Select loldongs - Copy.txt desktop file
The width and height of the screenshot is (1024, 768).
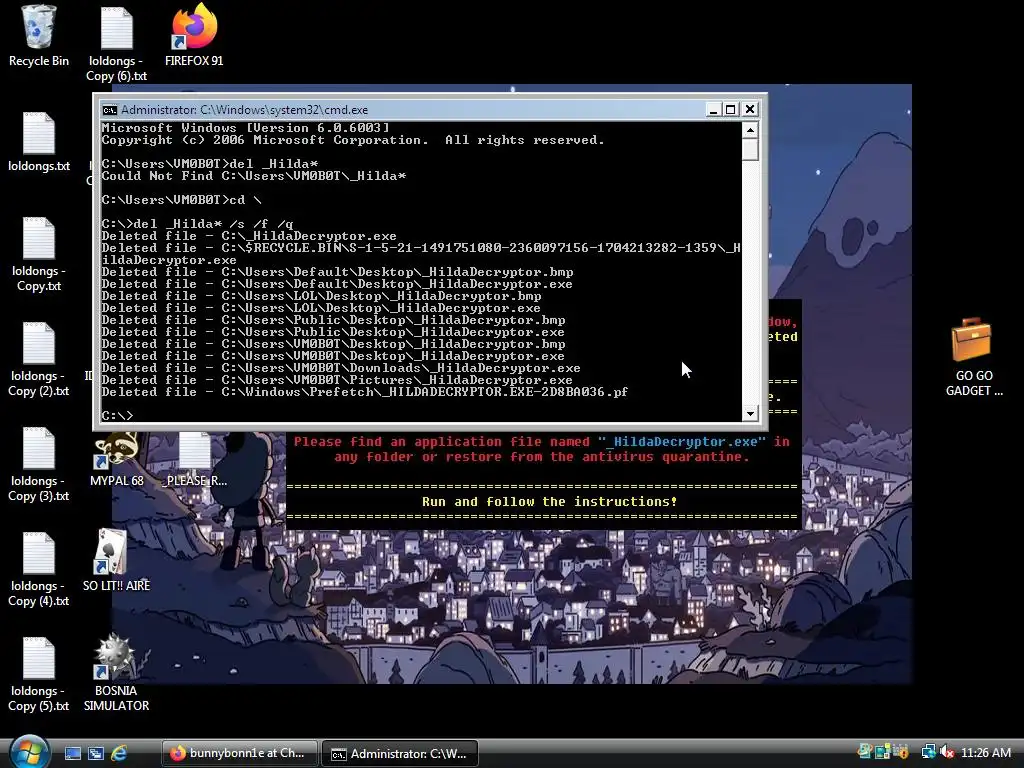coord(39,254)
